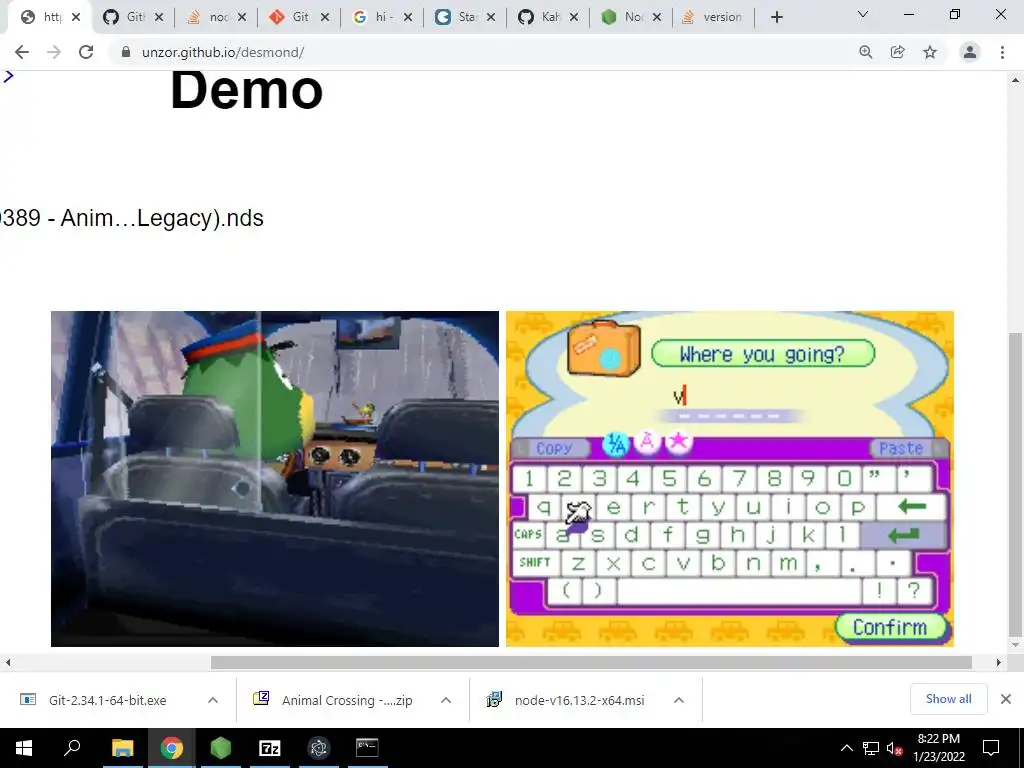Click the space bar on game keyboard
The image size is (1024, 768).
point(739,591)
